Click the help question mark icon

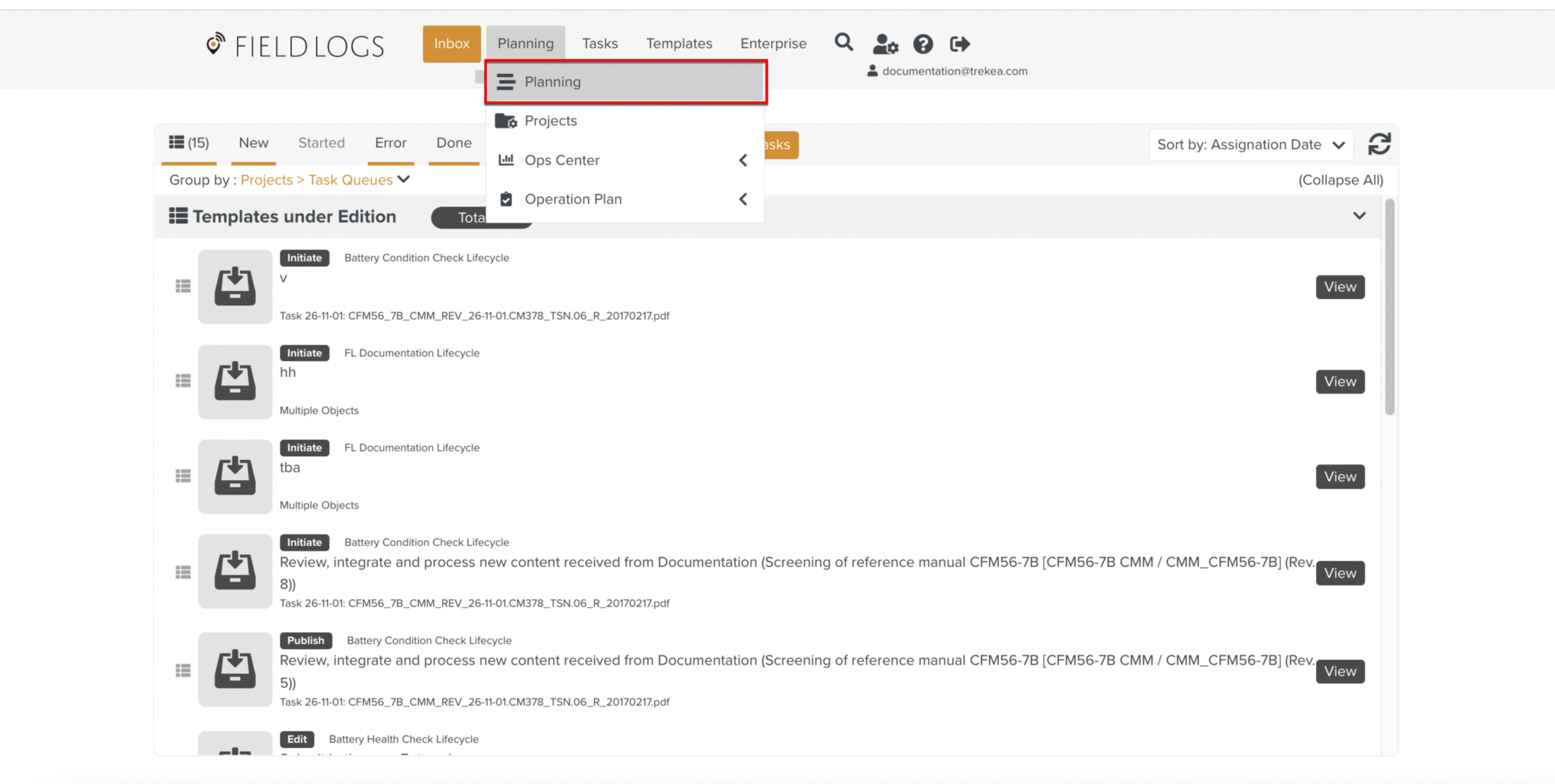(x=922, y=44)
